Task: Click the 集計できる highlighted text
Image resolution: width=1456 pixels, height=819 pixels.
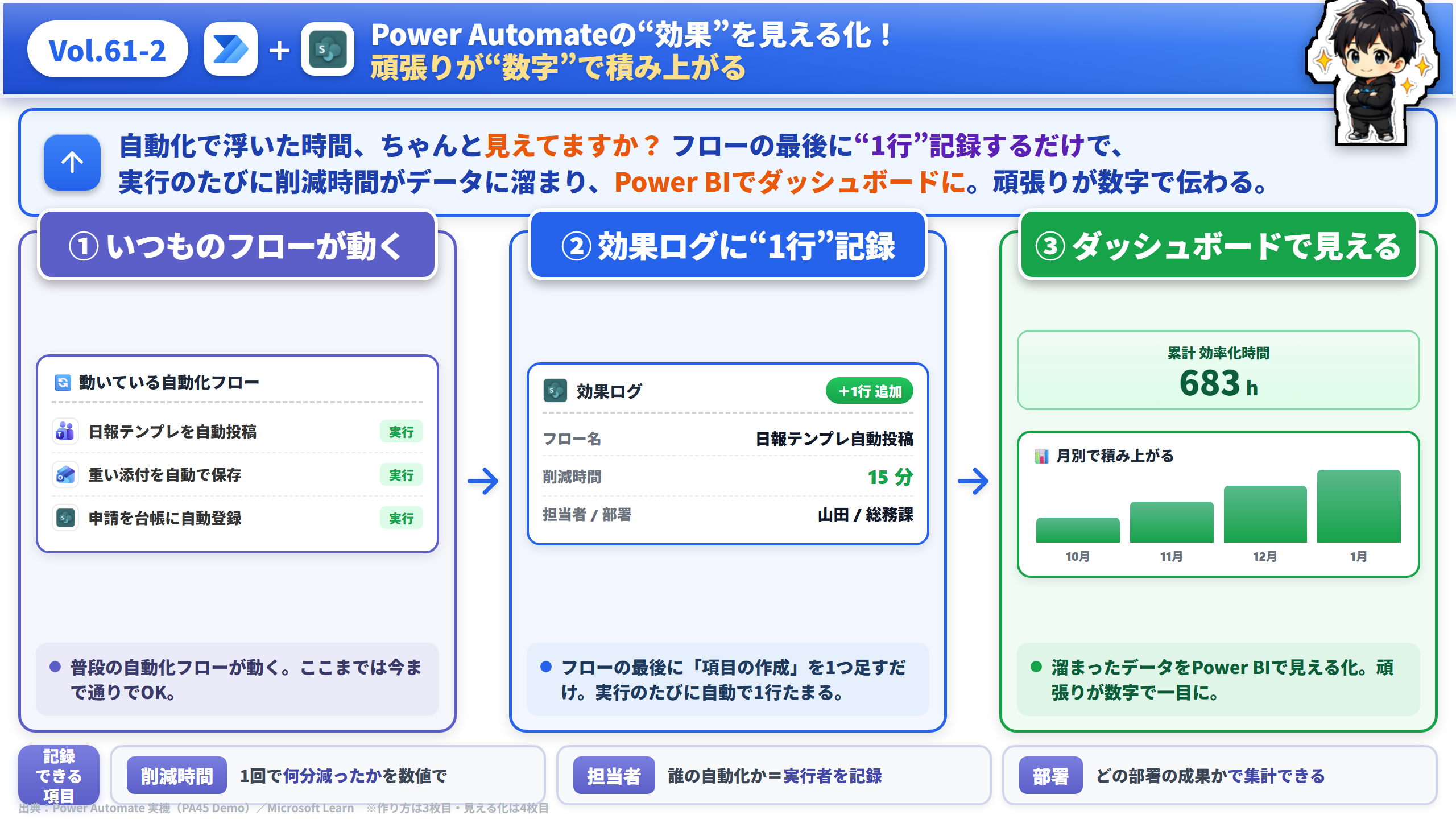Action: click(1284, 775)
